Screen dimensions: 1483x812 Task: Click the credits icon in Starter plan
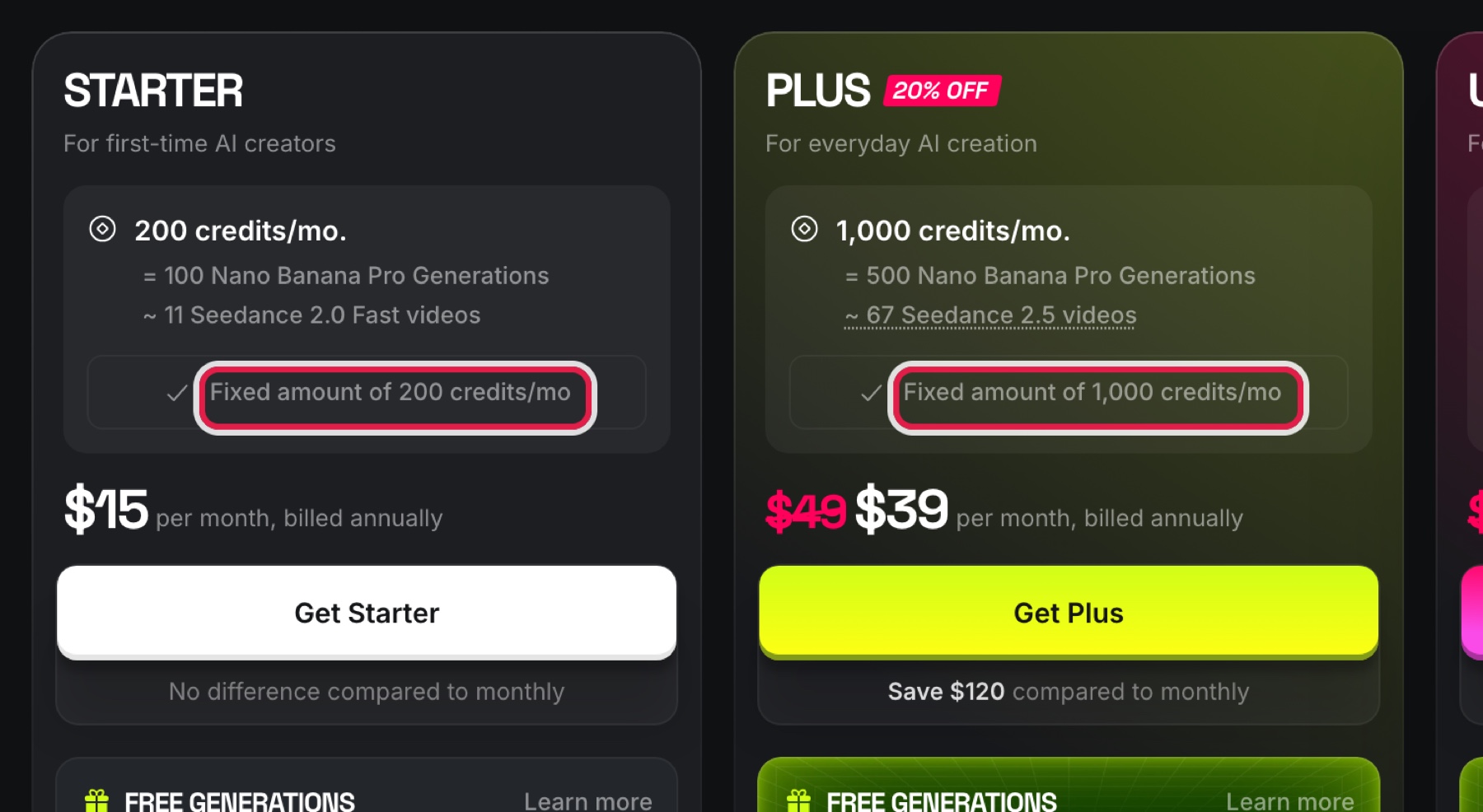[102, 229]
